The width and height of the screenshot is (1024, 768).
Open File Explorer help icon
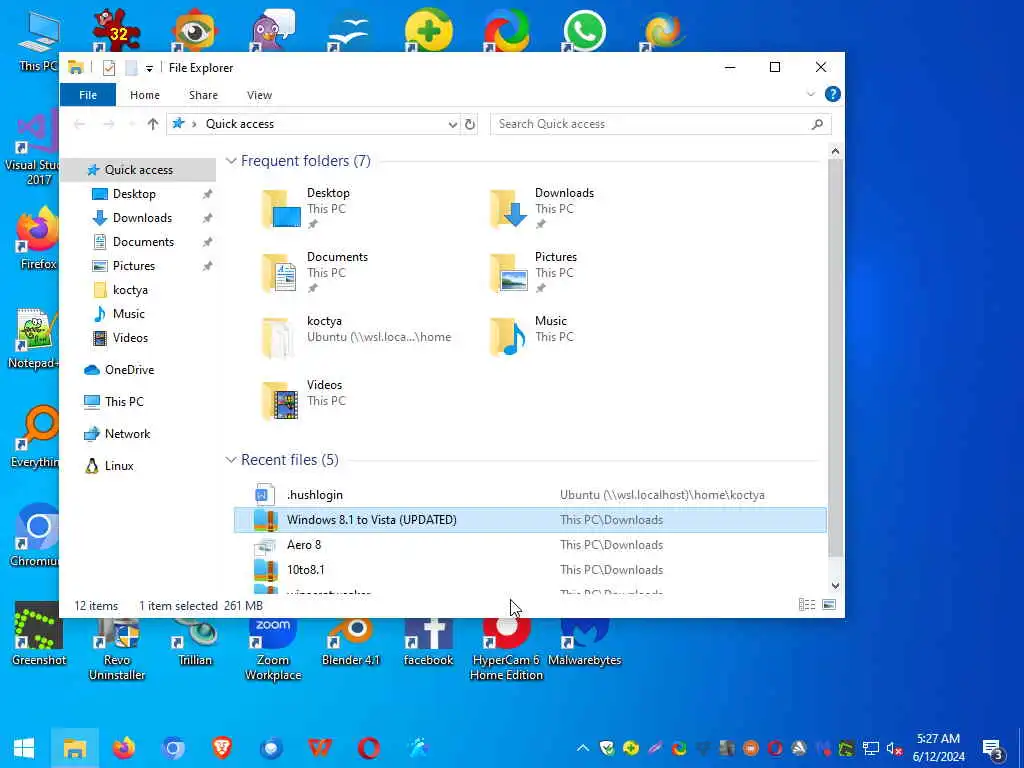point(833,94)
